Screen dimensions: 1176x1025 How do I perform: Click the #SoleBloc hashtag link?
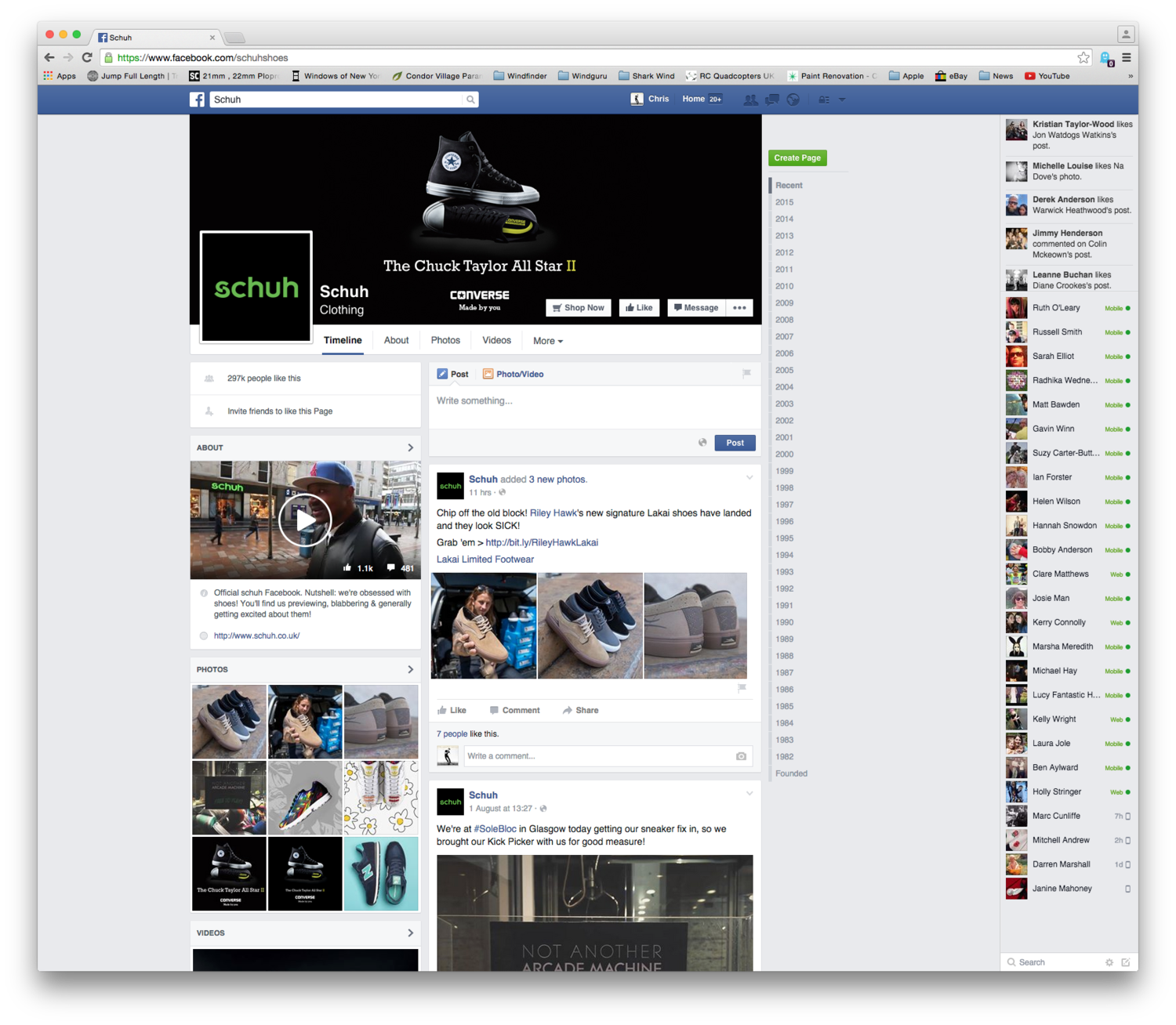(x=495, y=829)
